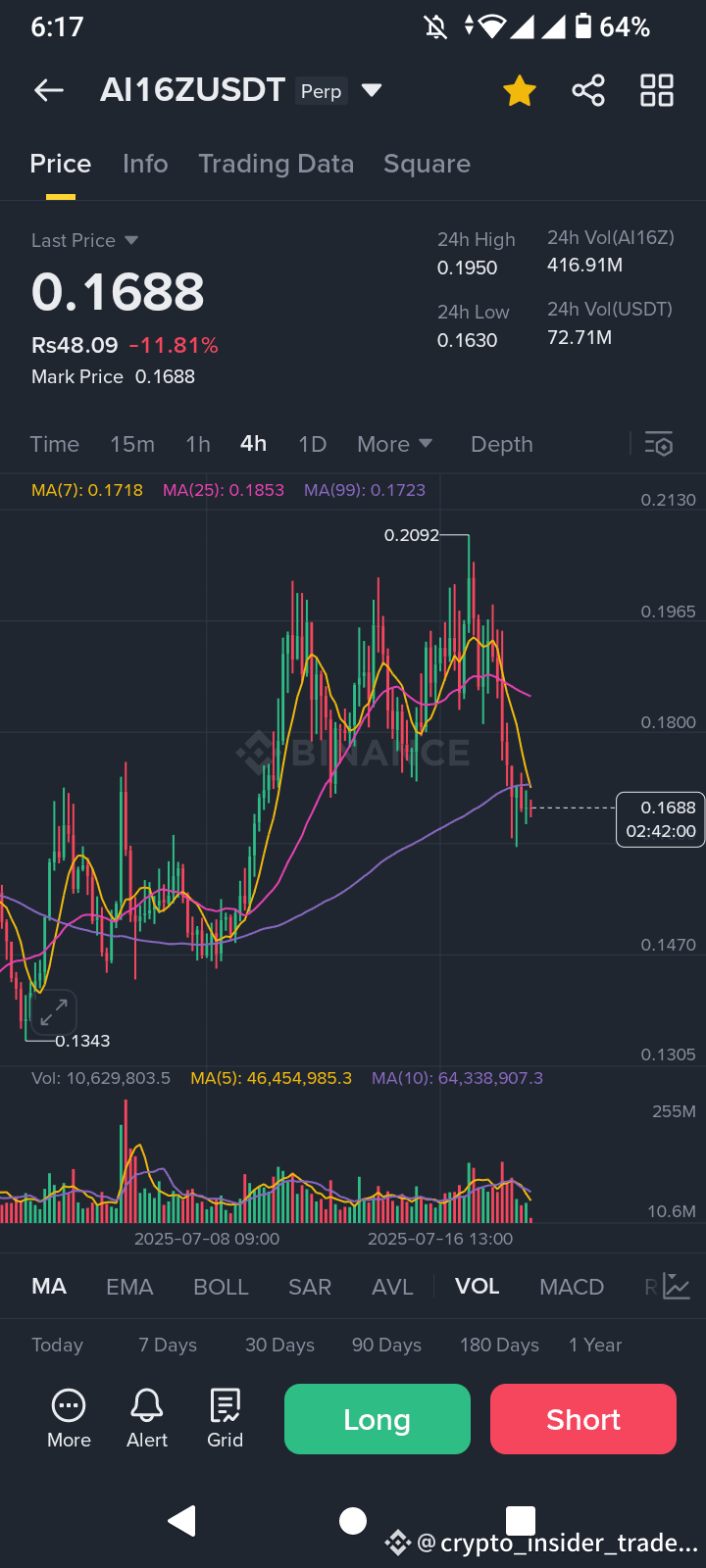Toggle the BOLL indicator

tap(221, 1287)
